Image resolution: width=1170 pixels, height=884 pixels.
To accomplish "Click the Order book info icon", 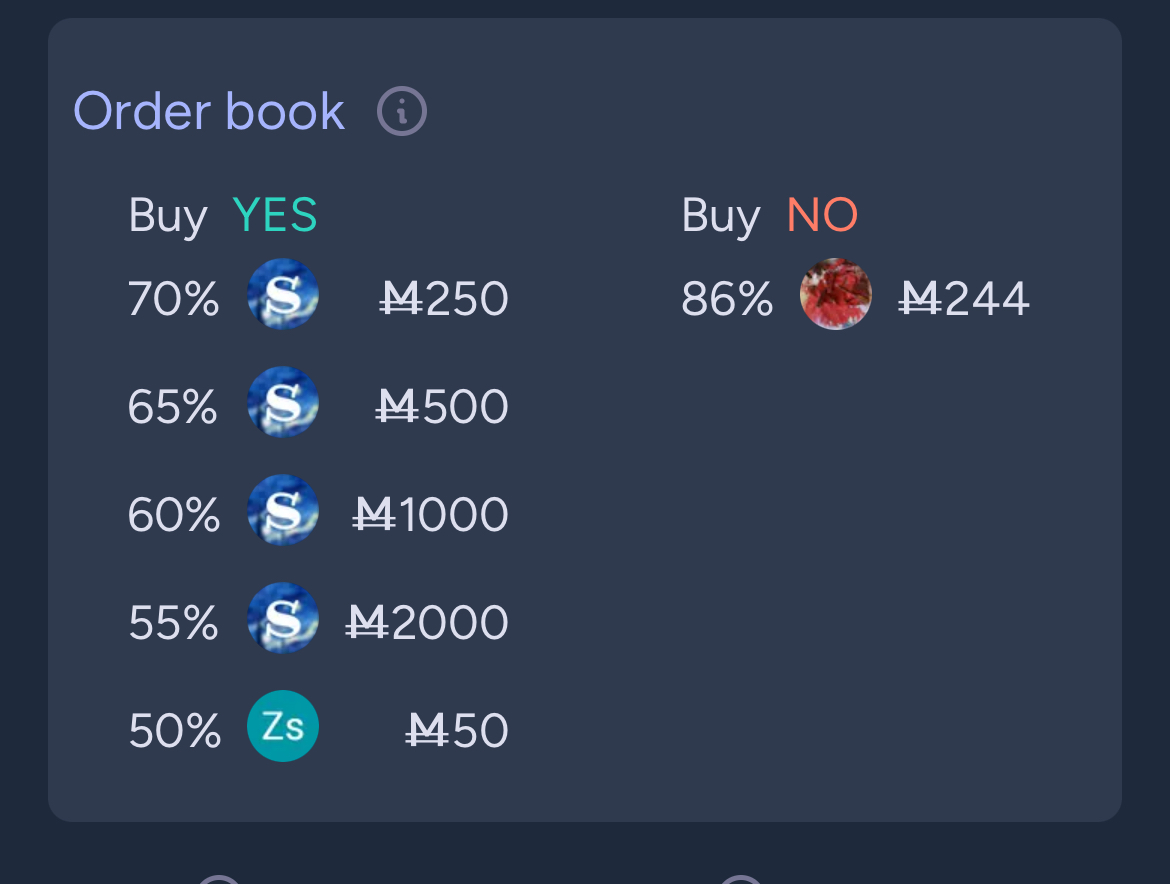I will pyautogui.click(x=401, y=111).
